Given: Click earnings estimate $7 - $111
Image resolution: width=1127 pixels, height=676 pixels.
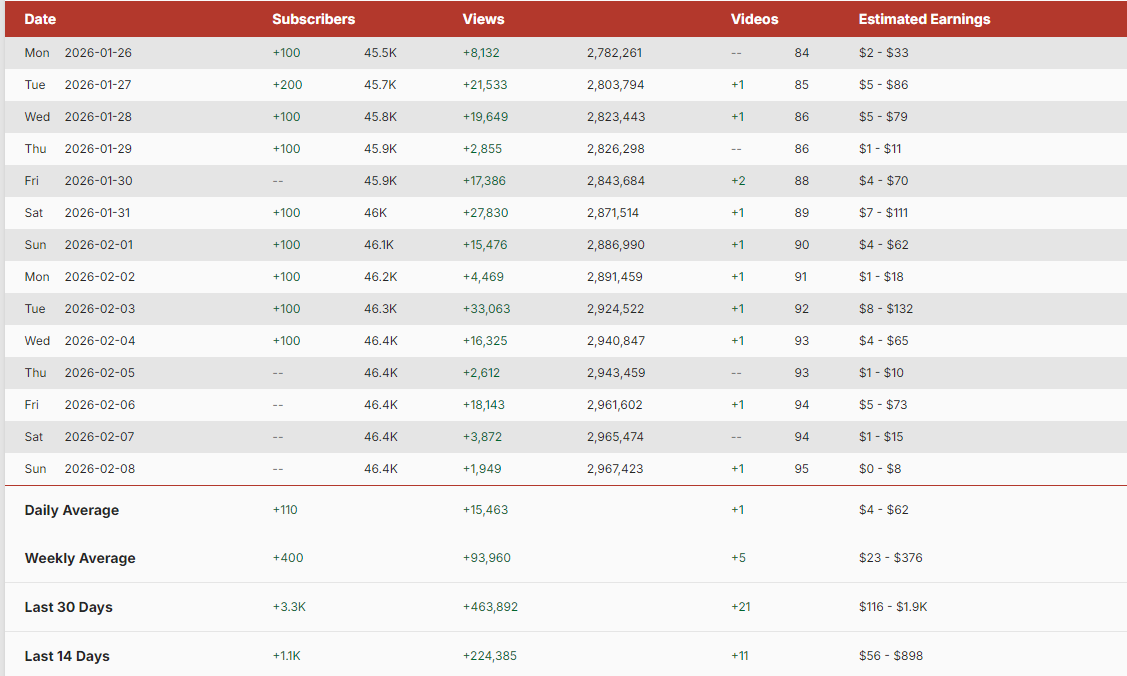Looking at the screenshot, I should tap(883, 213).
